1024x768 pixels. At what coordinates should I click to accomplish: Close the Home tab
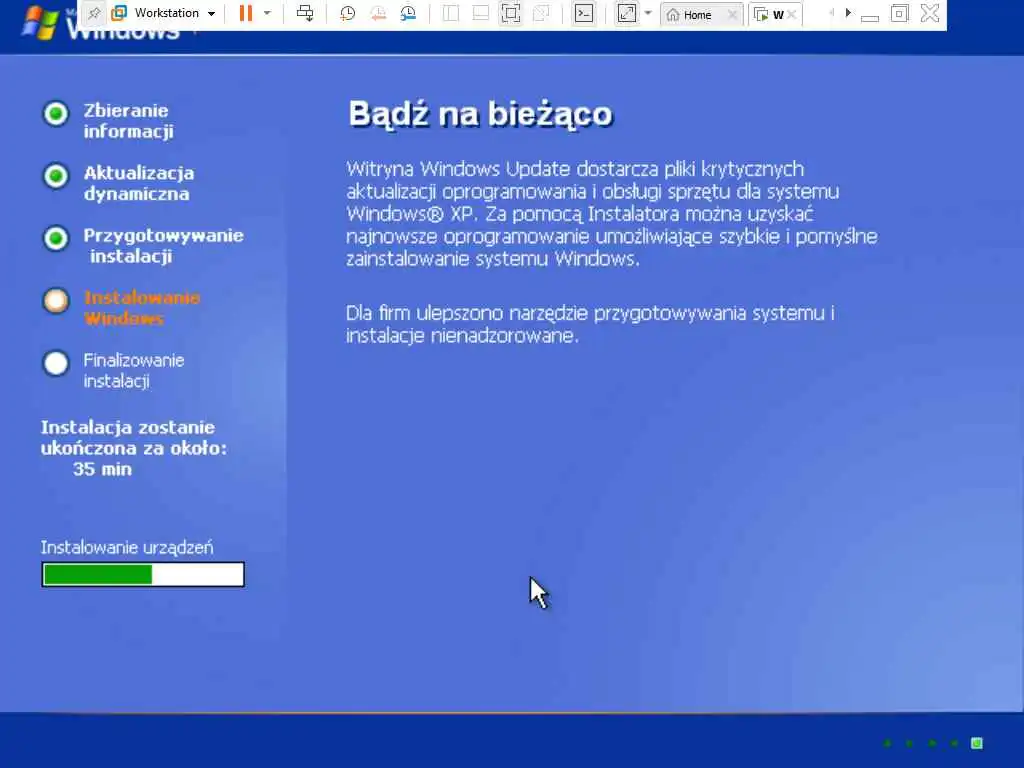pos(732,14)
